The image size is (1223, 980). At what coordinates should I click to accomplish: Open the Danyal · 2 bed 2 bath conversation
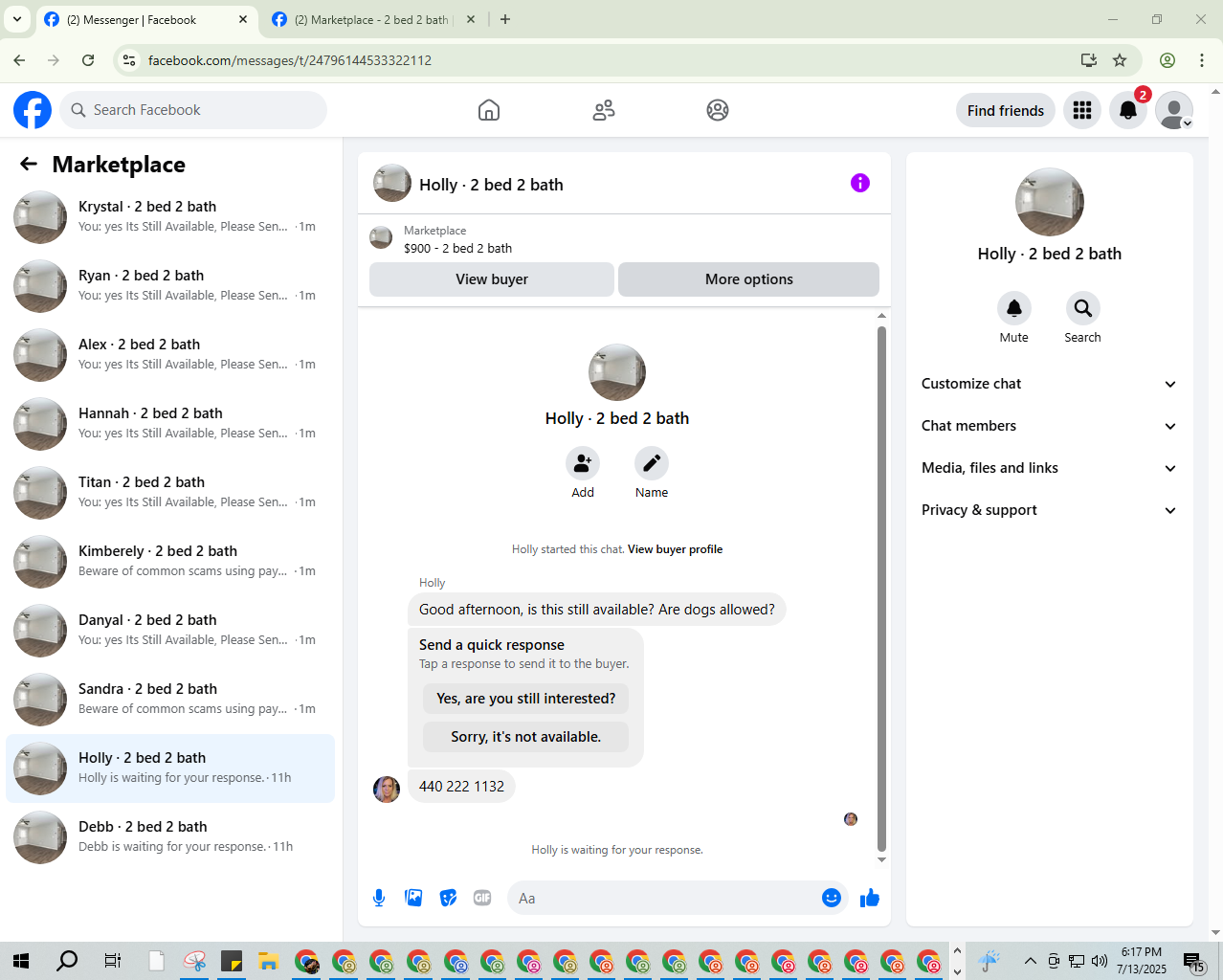tap(170, 631)
